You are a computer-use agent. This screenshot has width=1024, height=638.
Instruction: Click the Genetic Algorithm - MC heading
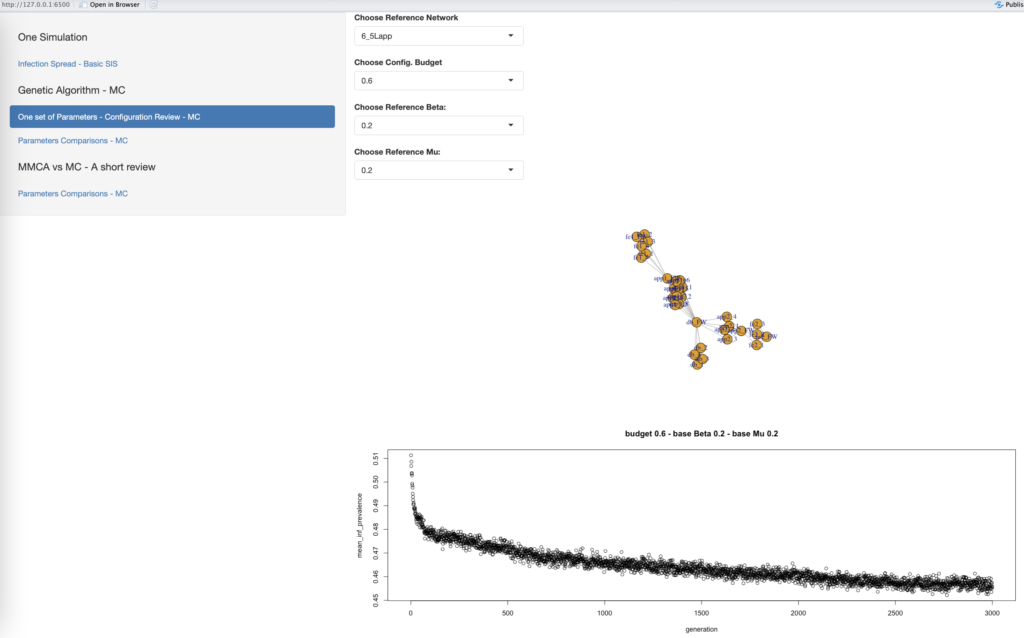point(71,90)
